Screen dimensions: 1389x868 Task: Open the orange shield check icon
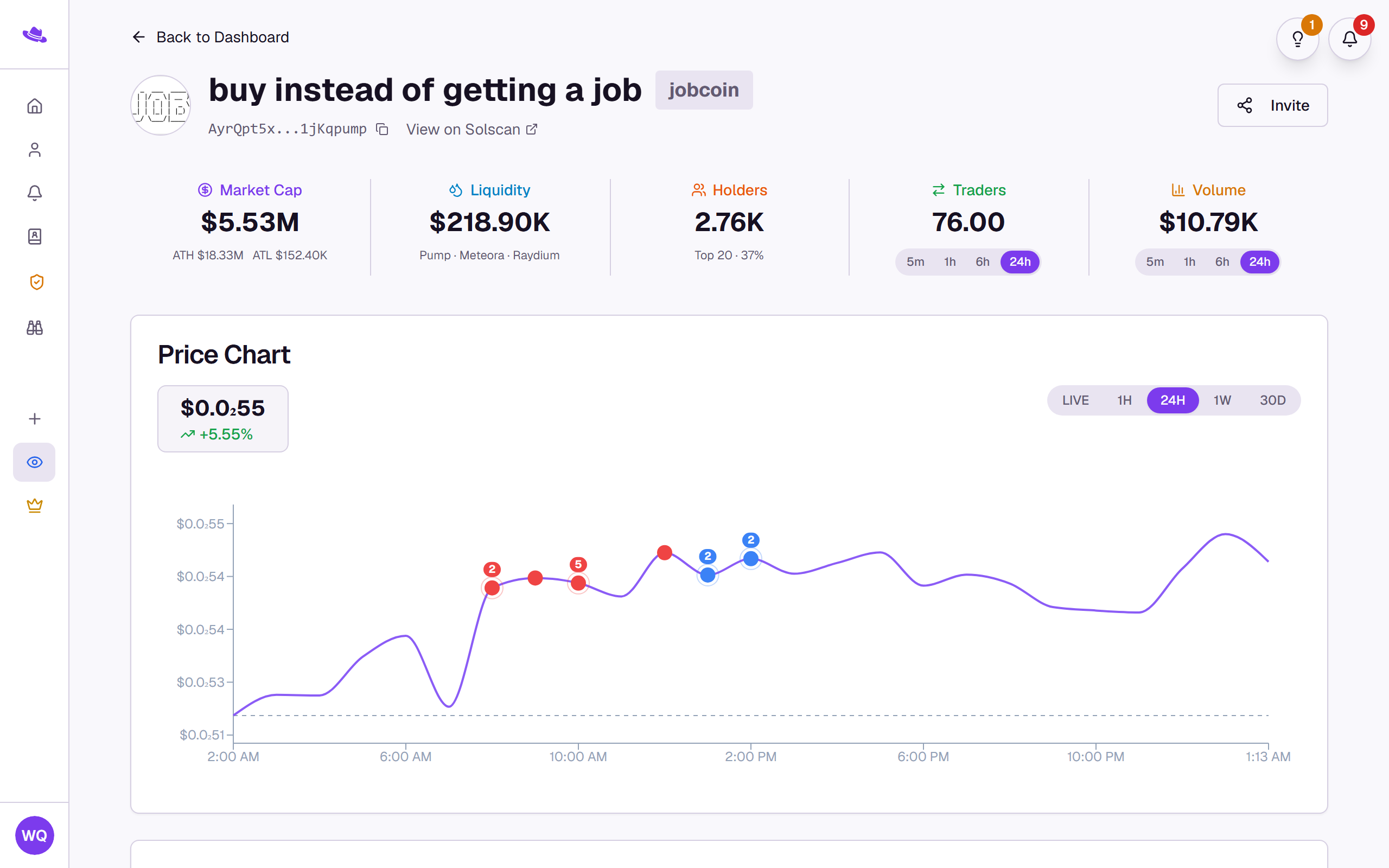pos(36,282)
